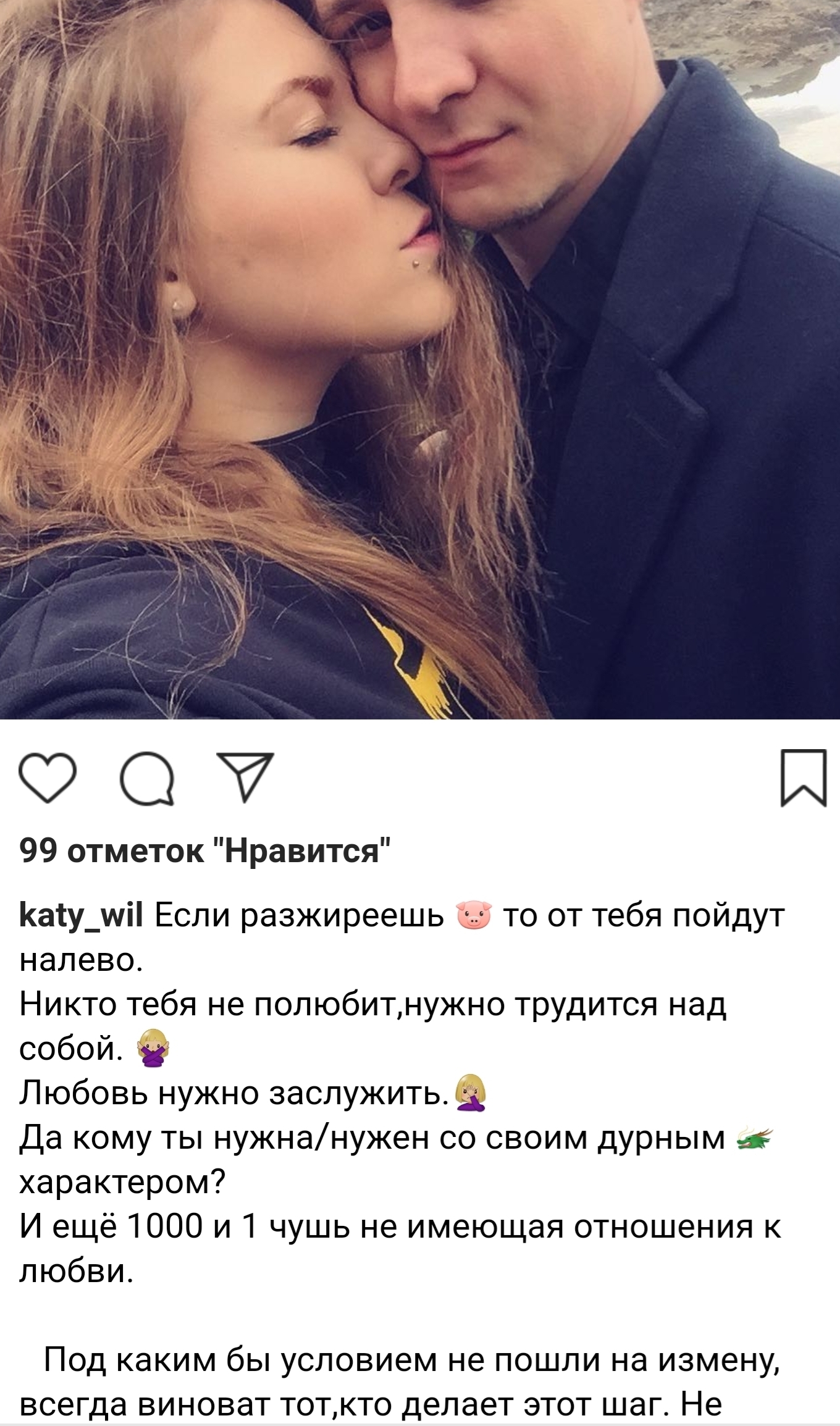This screenshot has width=840, height=1426.
Task: Tap the heart like icon
Action: tap(48, 779)
